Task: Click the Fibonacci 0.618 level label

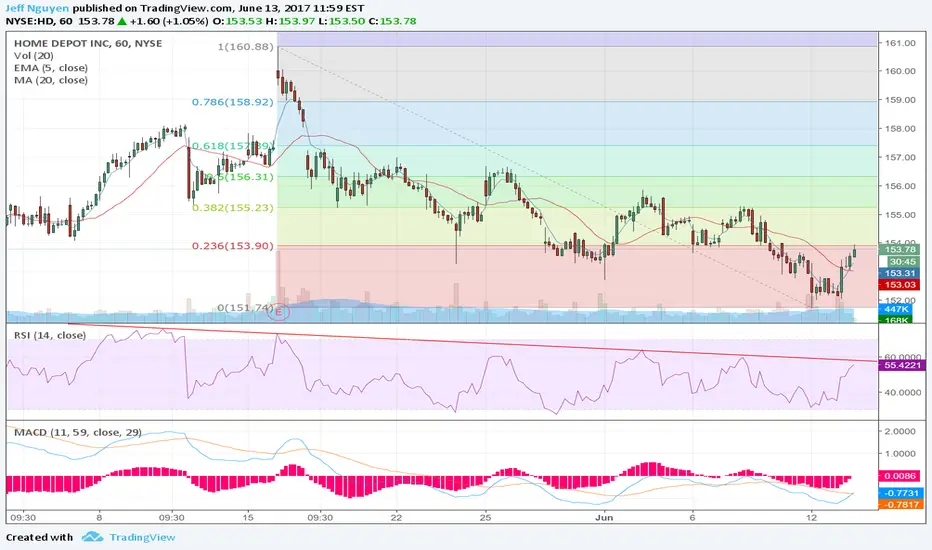Action: 232,146
